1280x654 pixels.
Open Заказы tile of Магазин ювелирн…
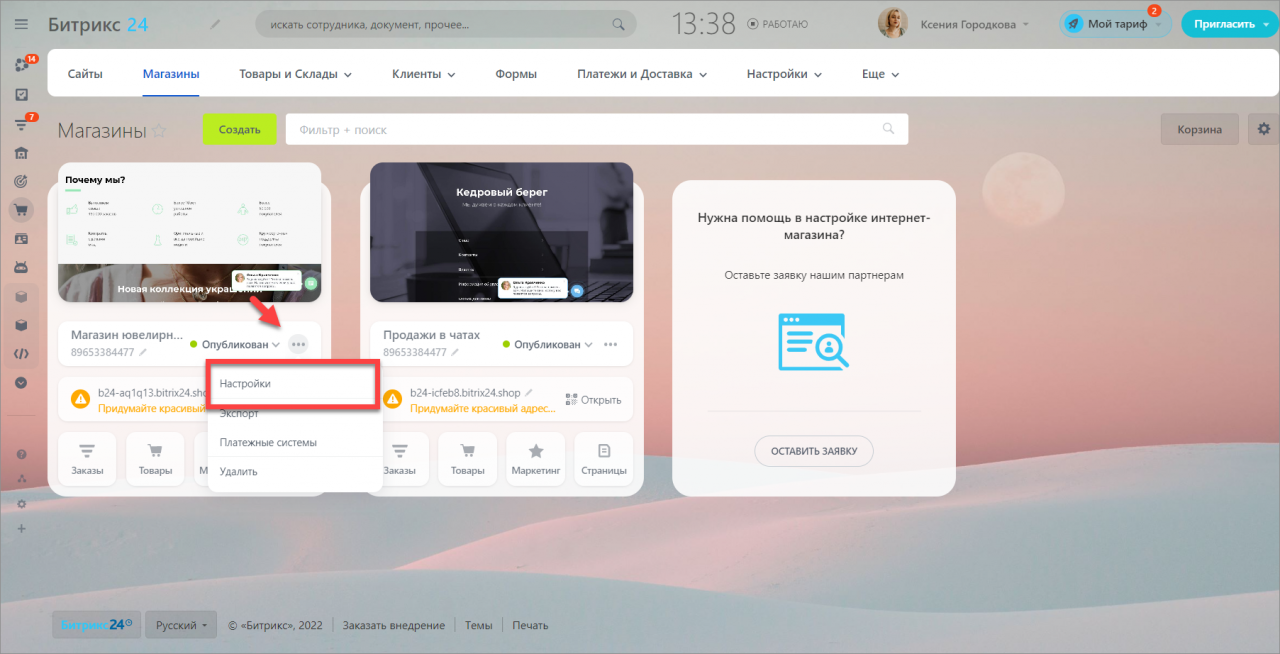pyautogui.click(x=87, y=459)
